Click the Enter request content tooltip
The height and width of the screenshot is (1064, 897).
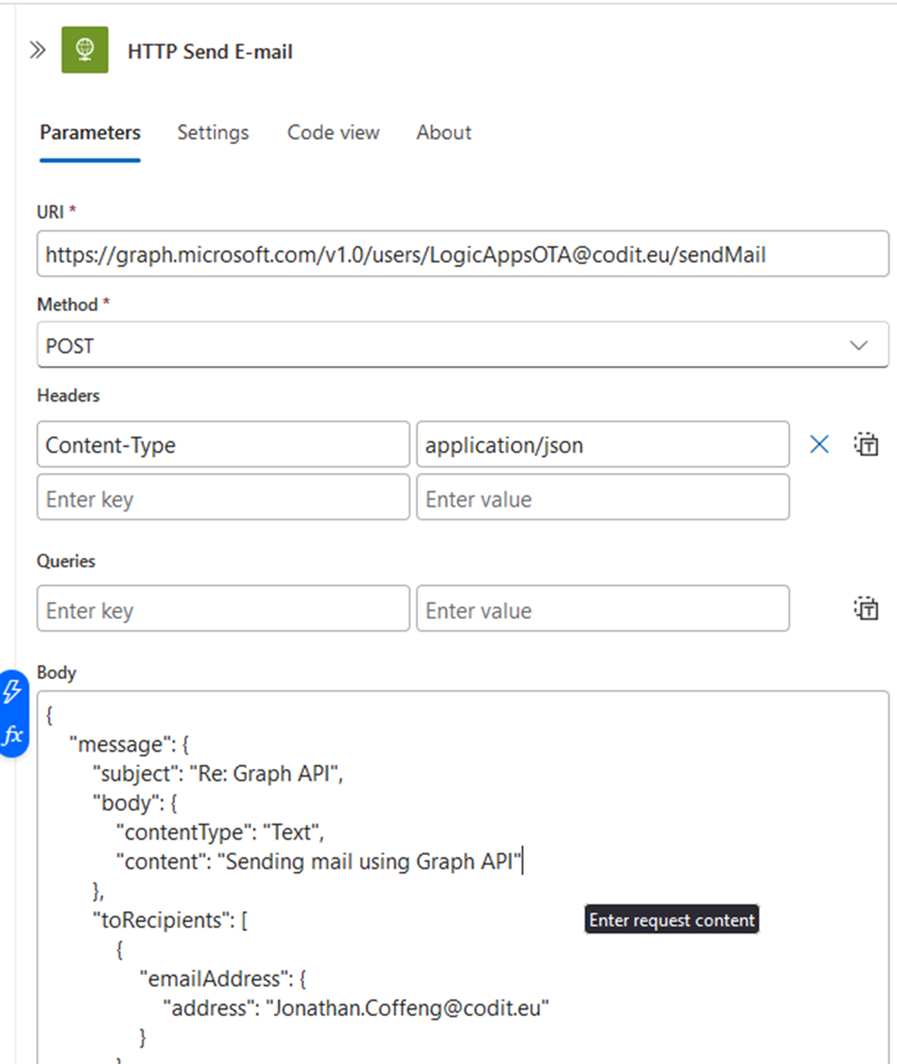tap(671, 920)
